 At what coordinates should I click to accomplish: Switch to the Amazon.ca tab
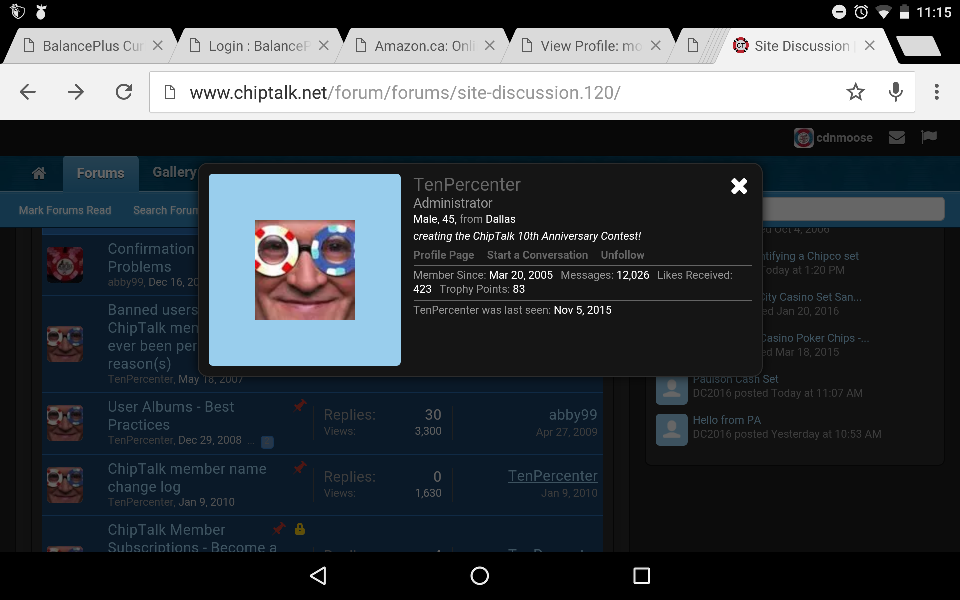tap(422, 46)
